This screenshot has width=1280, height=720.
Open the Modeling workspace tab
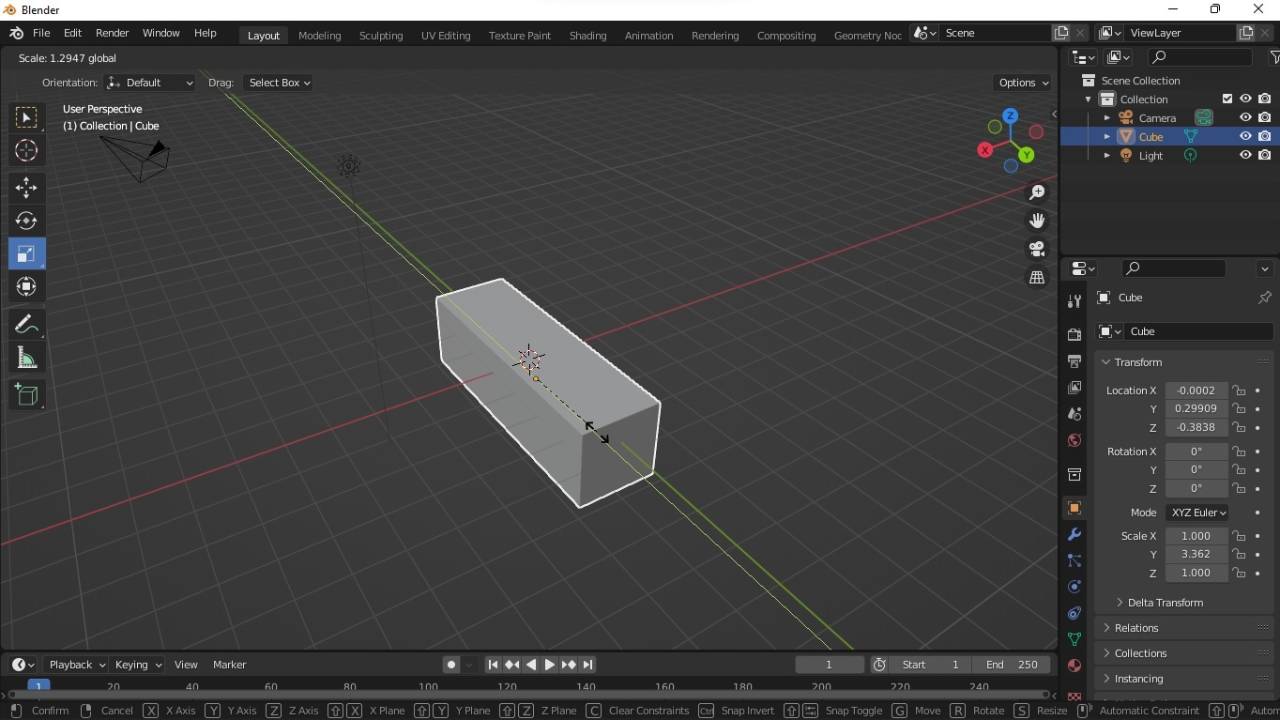[x=319, y=35]
